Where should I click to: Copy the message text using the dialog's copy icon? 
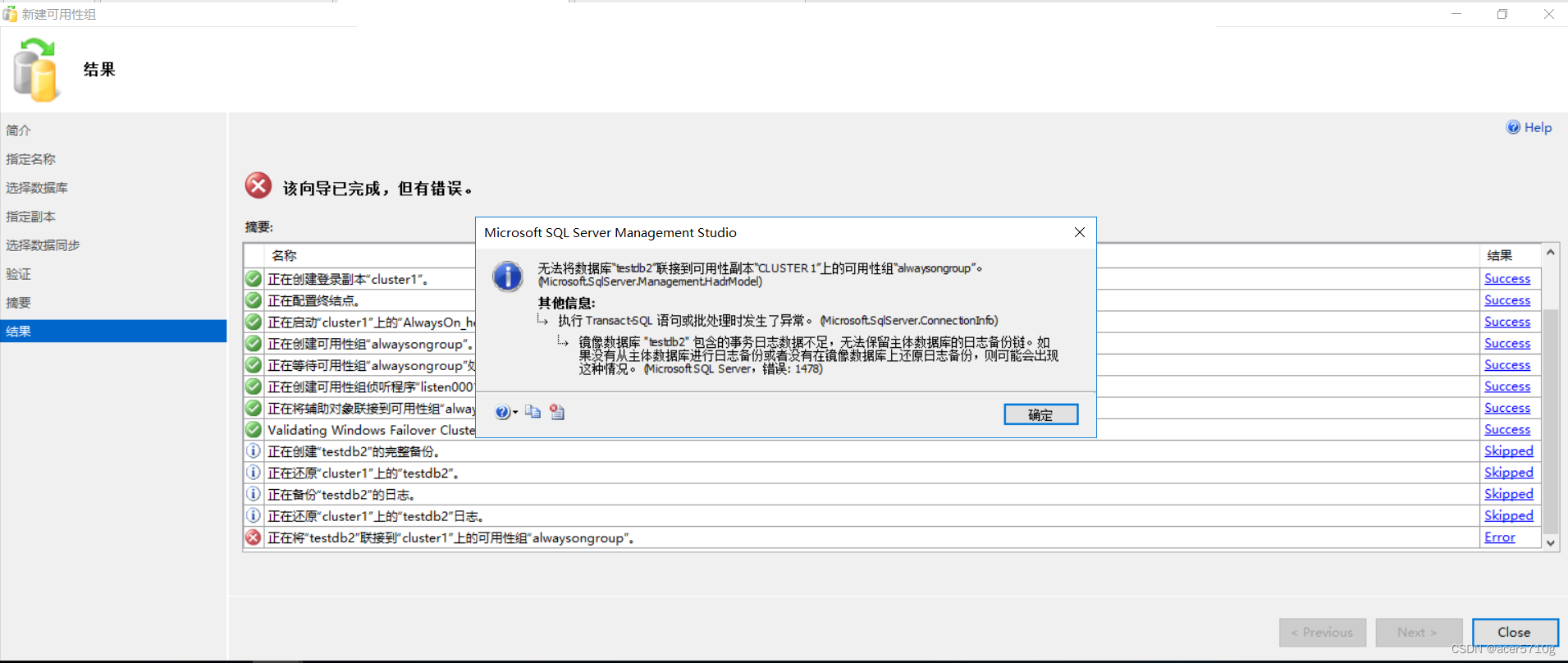[533, 412]
